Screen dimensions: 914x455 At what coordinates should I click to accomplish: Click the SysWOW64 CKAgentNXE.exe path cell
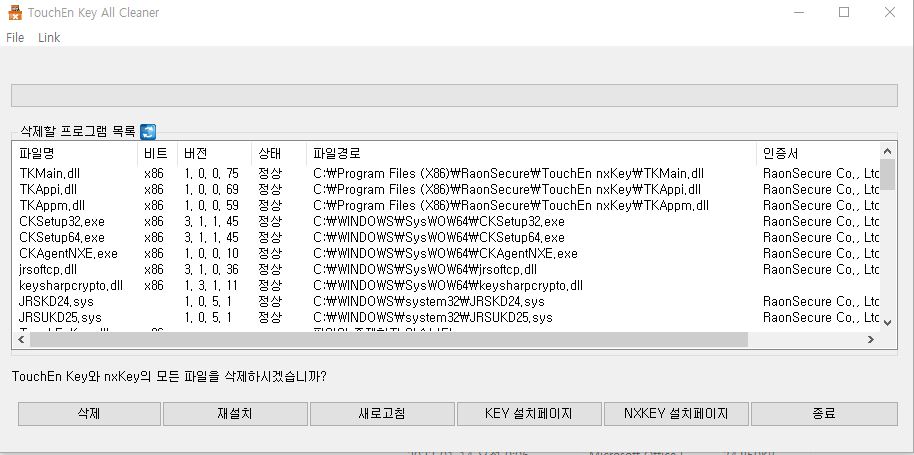(445, 253)
